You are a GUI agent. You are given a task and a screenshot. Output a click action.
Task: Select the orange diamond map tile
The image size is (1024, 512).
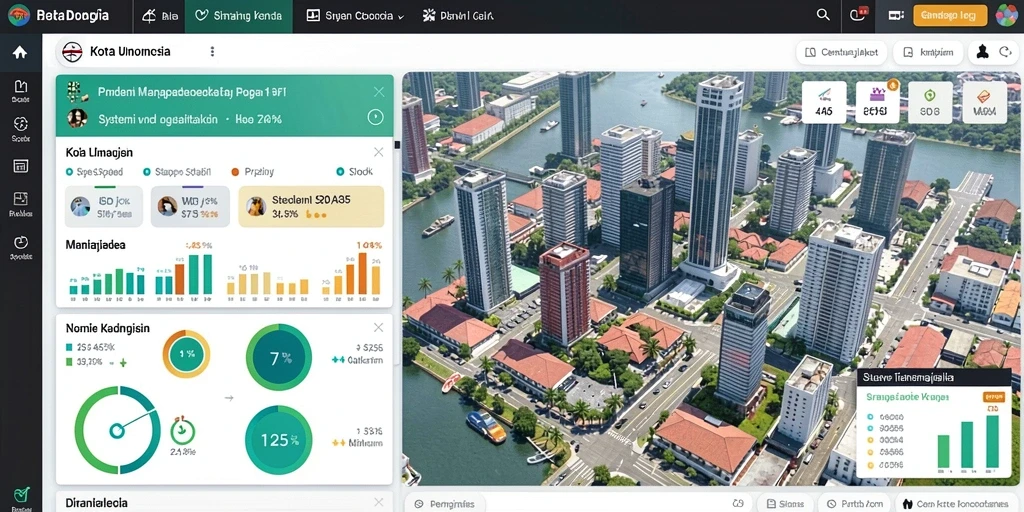coord(984,103)
